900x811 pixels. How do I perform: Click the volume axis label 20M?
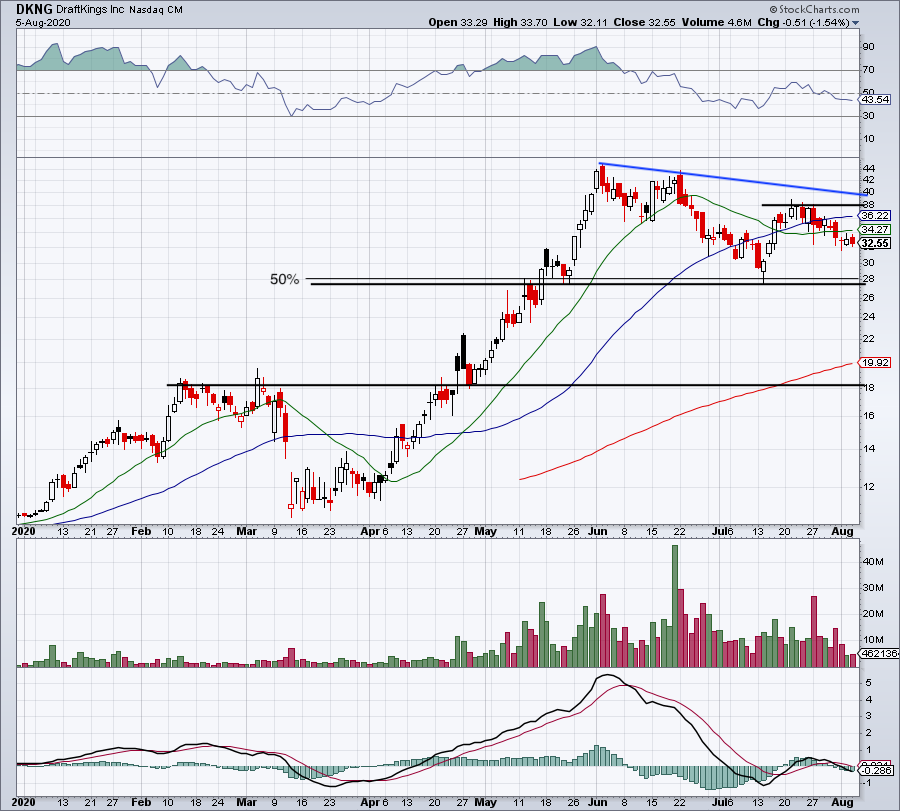(x=873, y=614)
